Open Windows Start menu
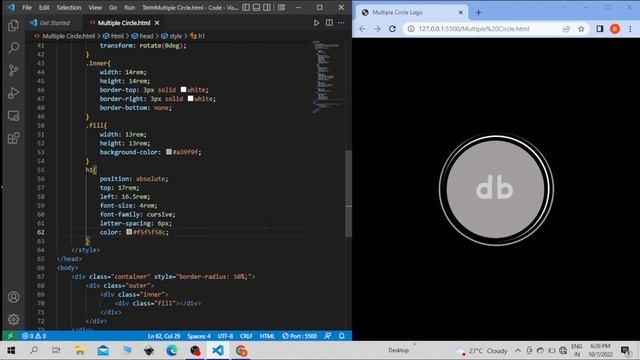640x360 pixels. click(x=11, y=351)
